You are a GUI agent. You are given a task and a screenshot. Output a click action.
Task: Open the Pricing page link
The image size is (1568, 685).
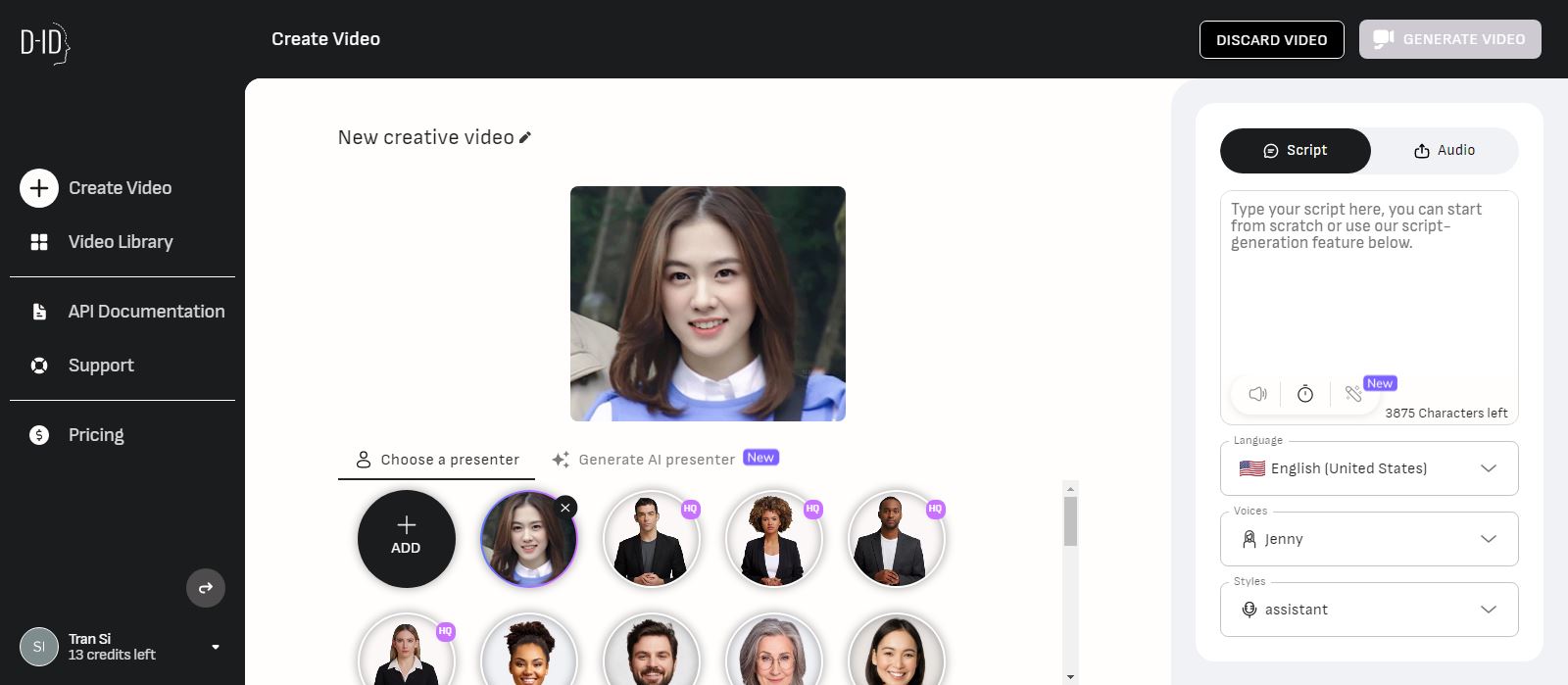pyautogui.click(x=95, y=435)
